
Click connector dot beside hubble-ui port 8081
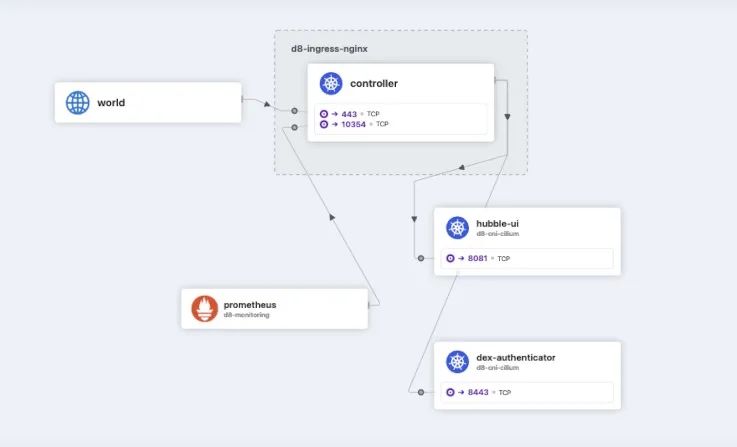421,258
